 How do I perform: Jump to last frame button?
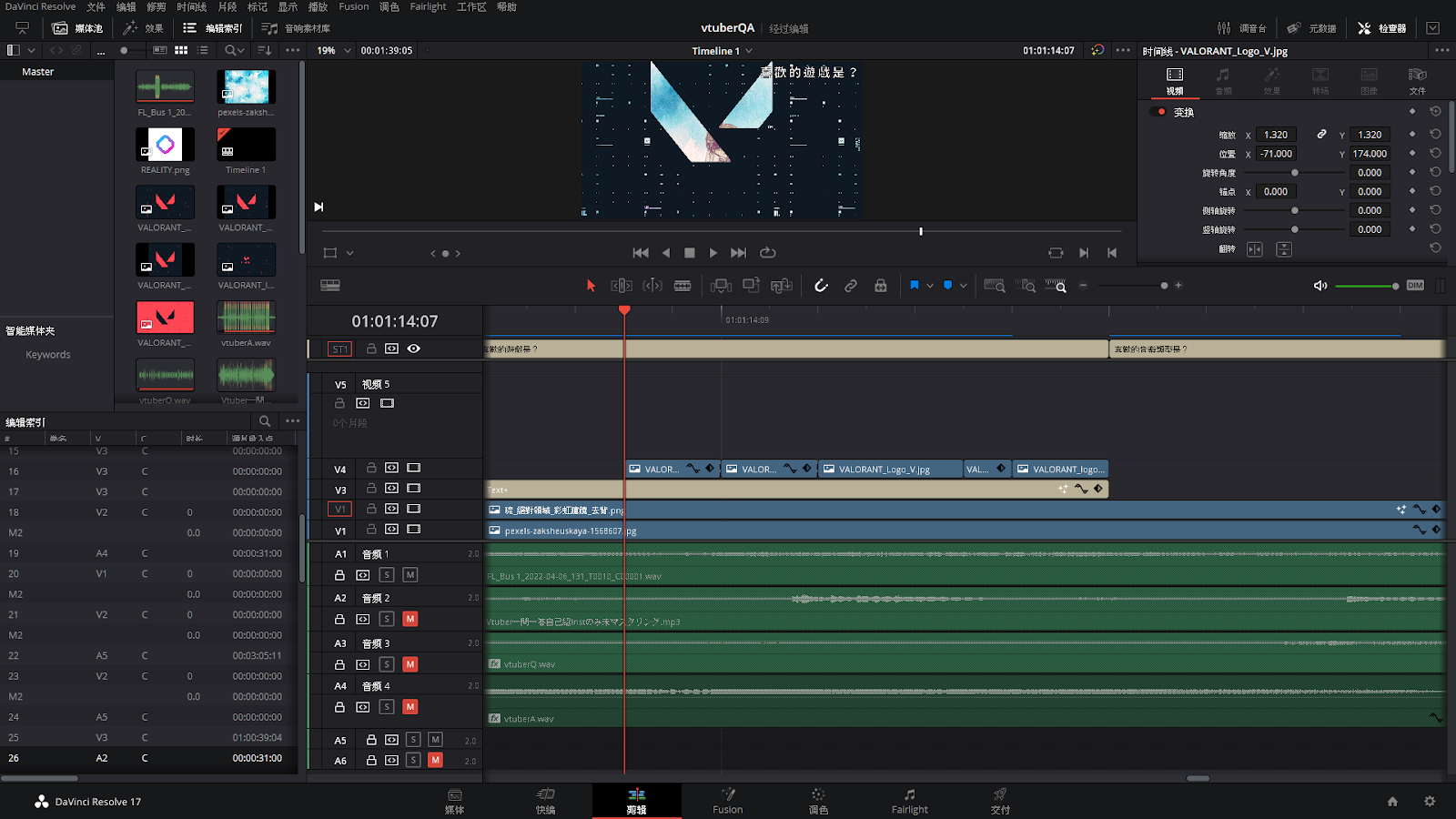point(739,253)
